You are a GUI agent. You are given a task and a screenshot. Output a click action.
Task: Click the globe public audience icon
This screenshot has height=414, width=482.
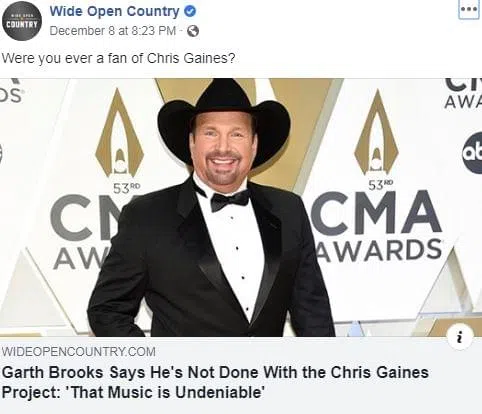point(193,31)
